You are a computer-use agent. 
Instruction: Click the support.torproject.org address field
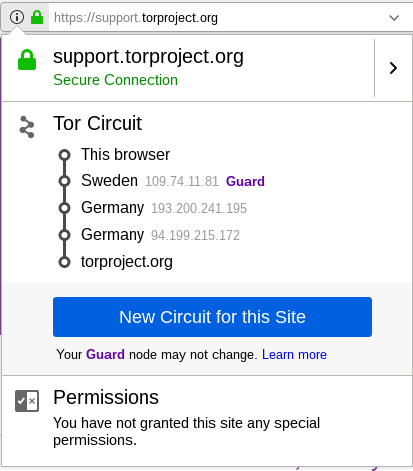pyautogui.click(x=217, y=18)
